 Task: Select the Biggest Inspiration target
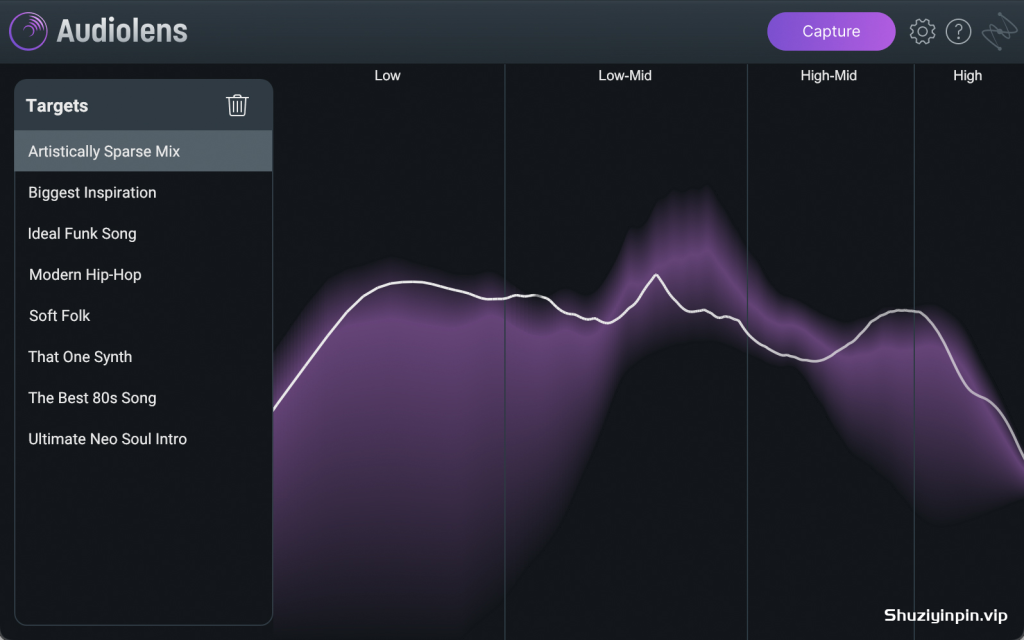coord(143,192)
